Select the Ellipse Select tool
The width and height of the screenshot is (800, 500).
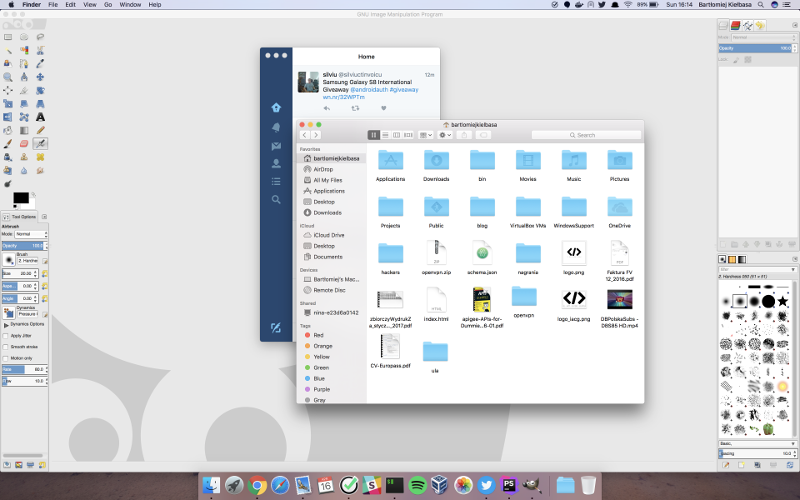click(x=24, y=37)
